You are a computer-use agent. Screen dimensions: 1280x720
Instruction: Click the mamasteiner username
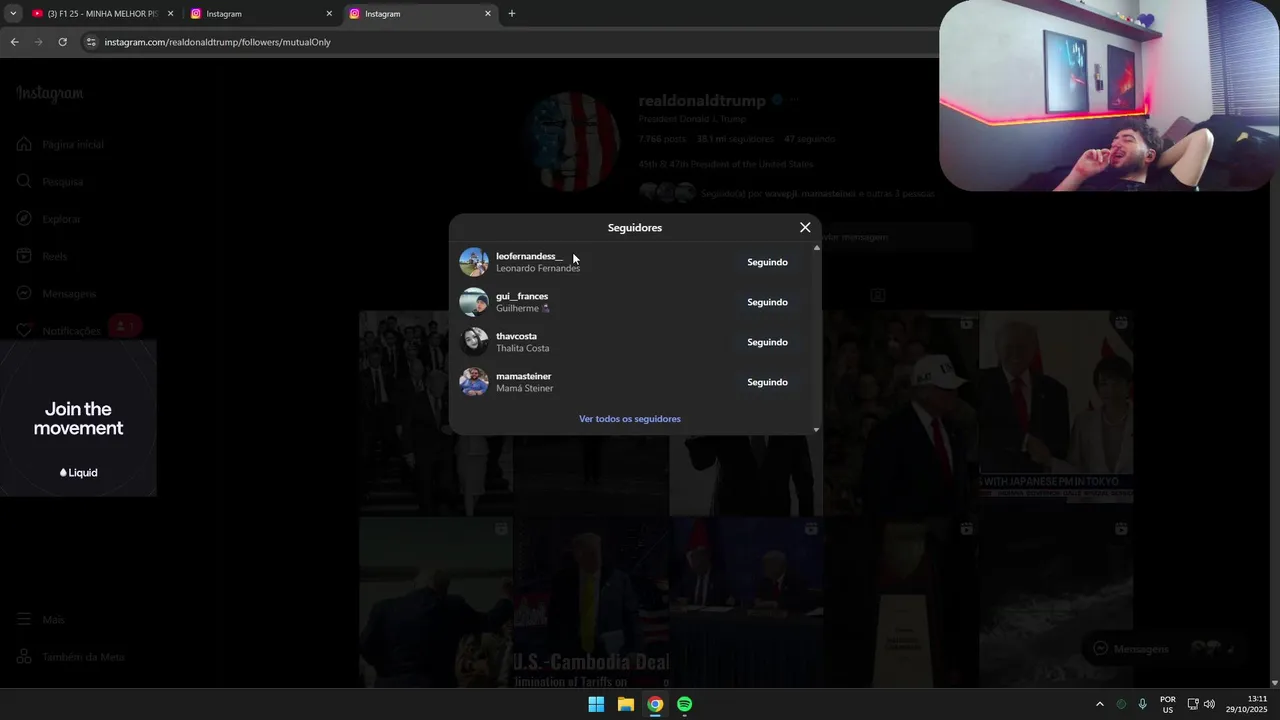[524, 376]
